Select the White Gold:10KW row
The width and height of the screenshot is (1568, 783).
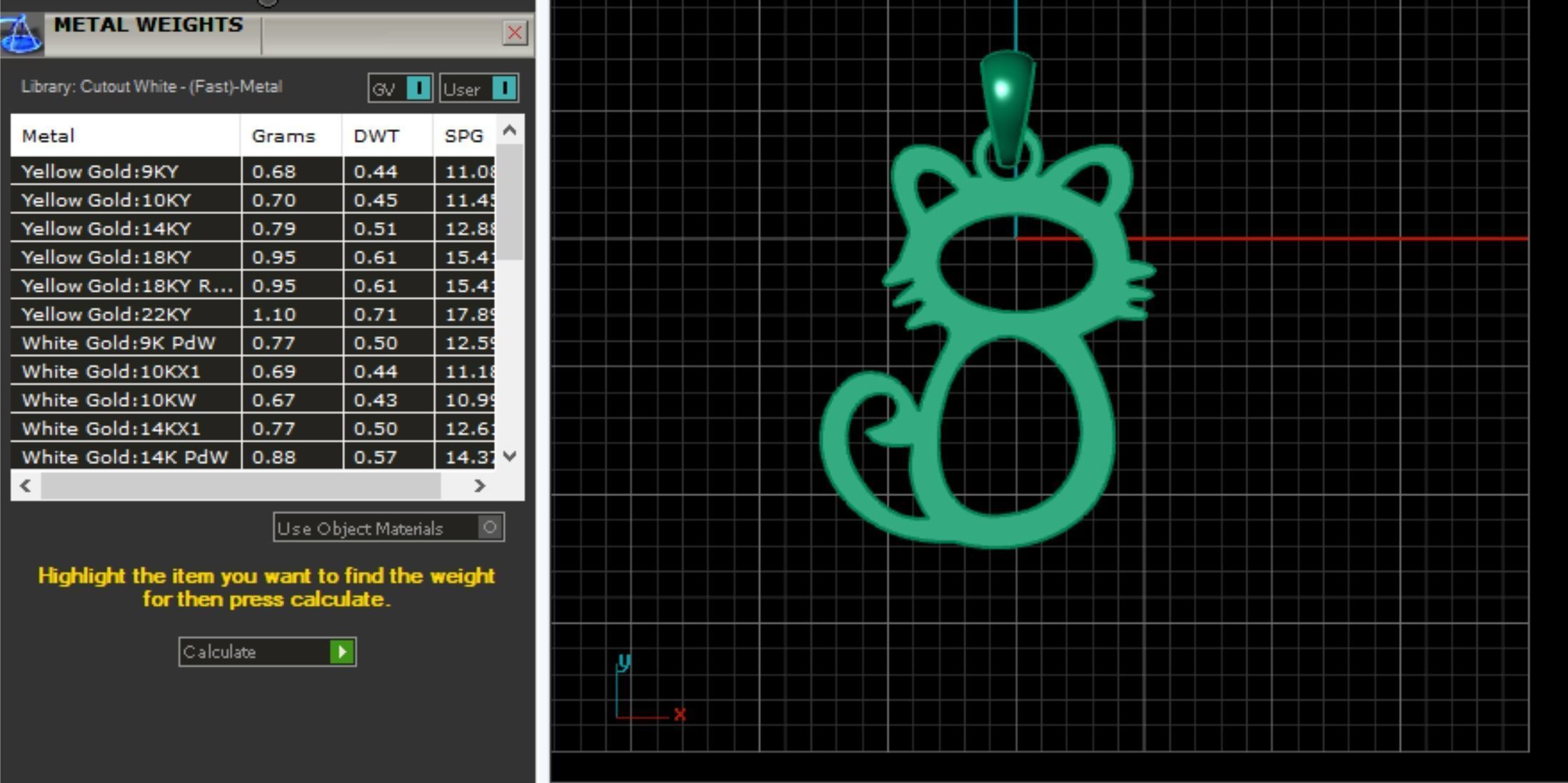253,400
